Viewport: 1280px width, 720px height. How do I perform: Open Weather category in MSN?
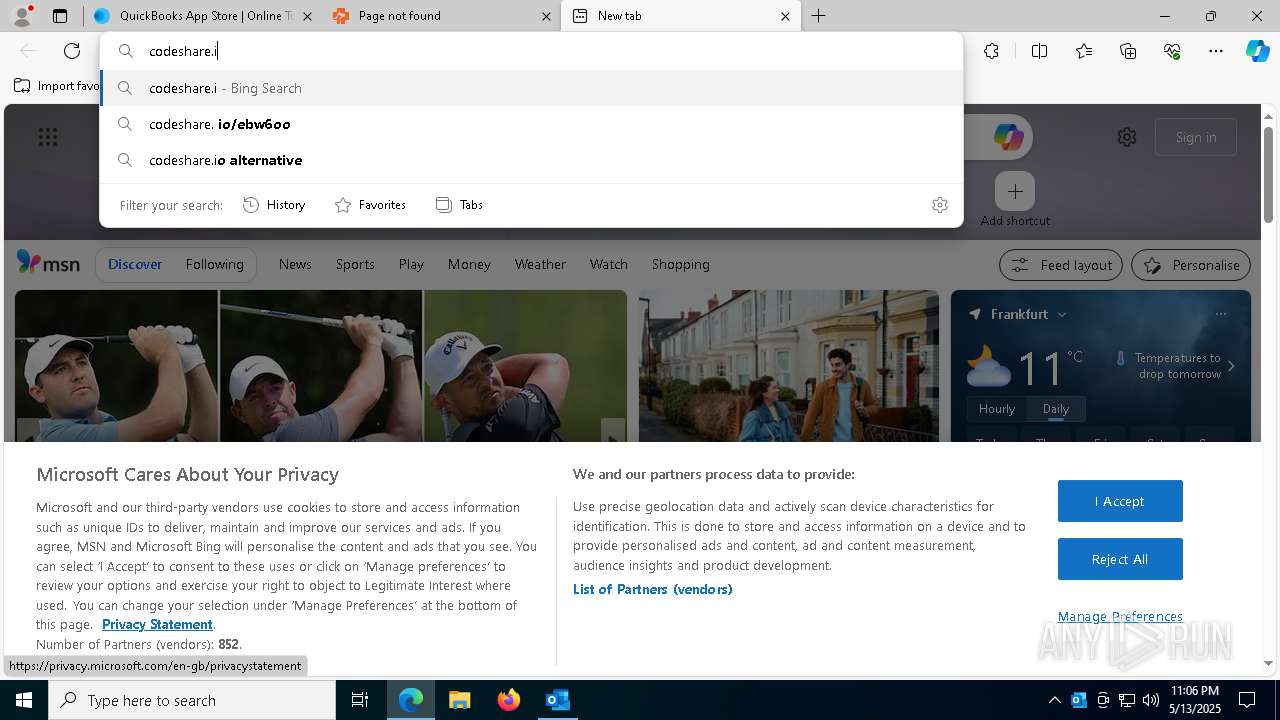tap(540, 264)
